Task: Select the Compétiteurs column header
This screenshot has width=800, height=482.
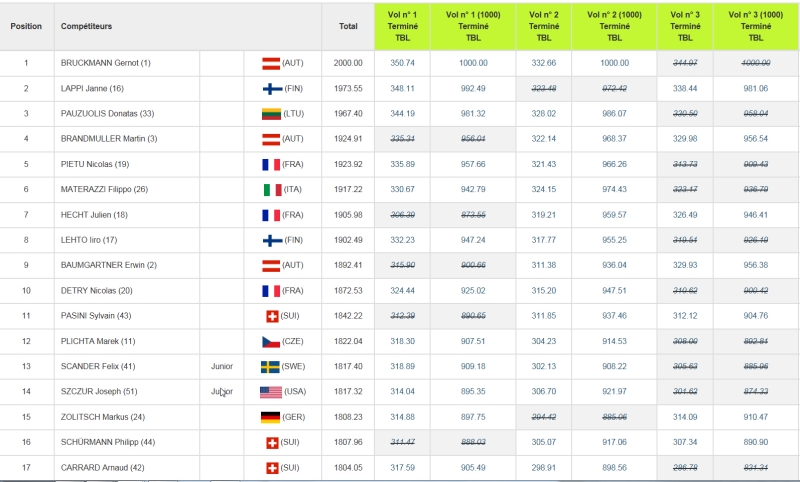Action: pyautogui.click(x=86, y=26)
